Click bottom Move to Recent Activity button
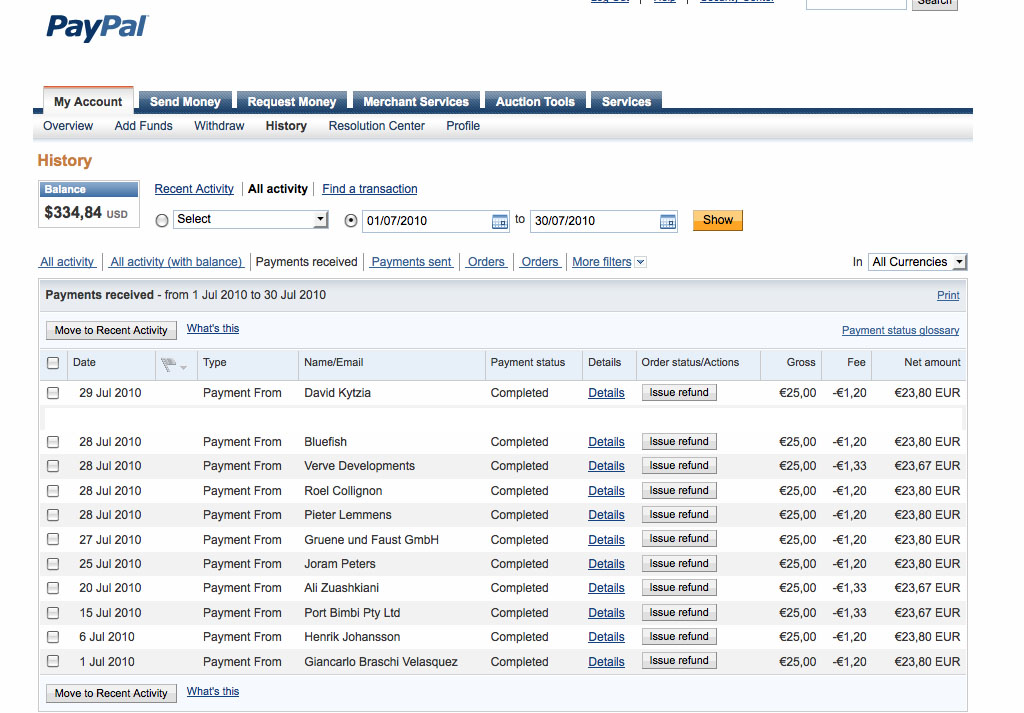The height and width of the screenshot is (713, 1024). 111,693
